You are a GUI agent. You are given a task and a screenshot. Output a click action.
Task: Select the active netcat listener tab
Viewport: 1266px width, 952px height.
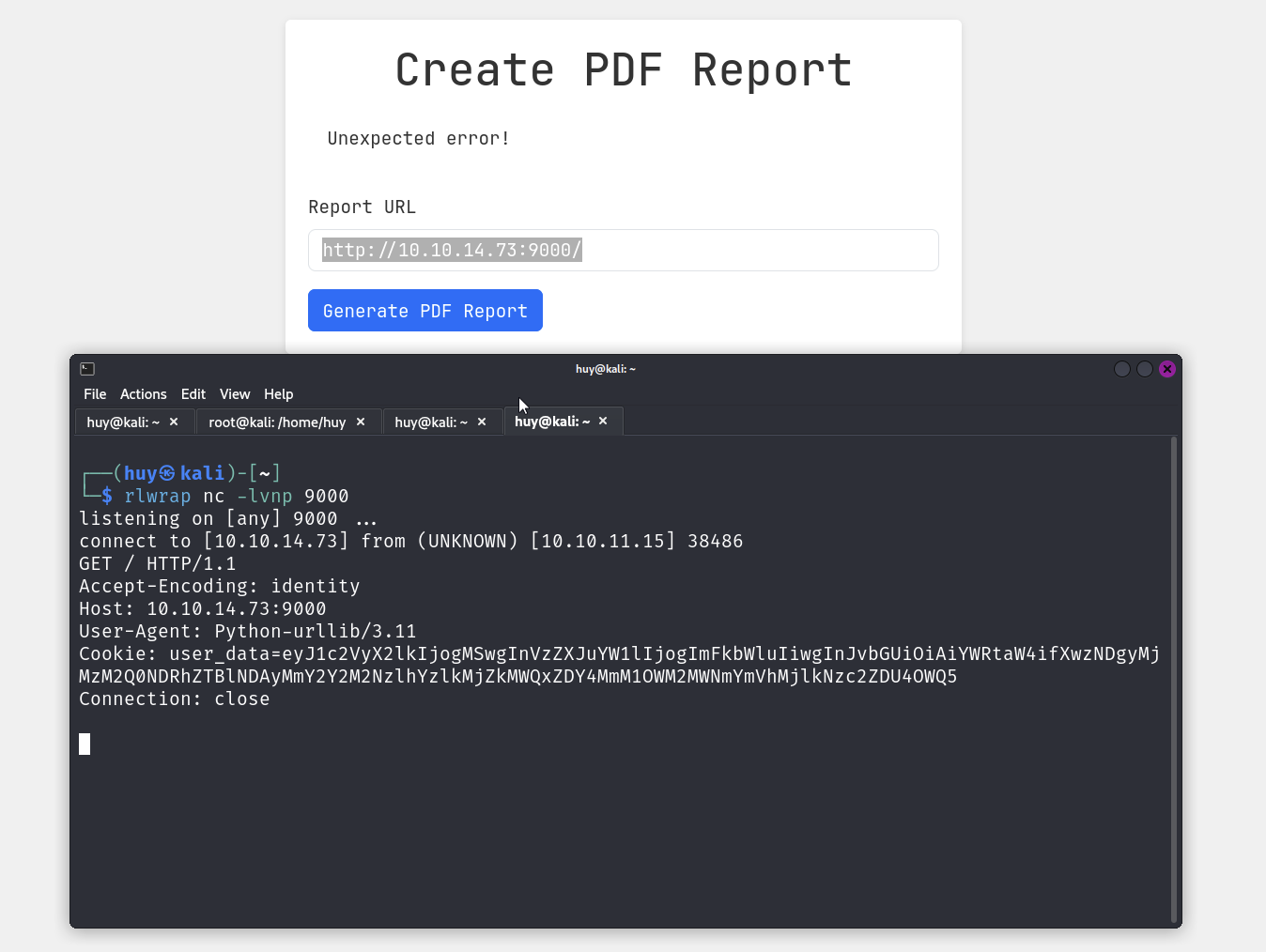552,422
